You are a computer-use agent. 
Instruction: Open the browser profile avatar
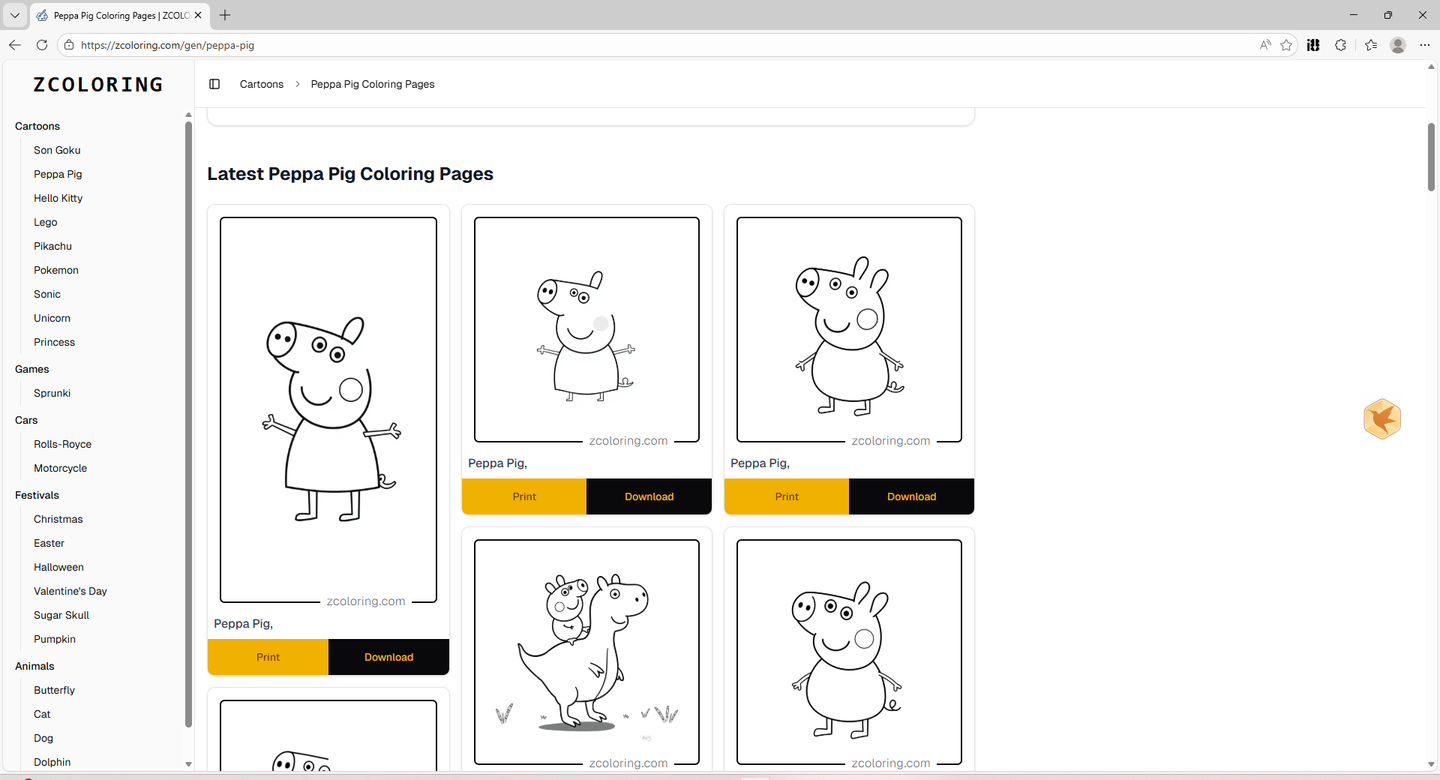(x=1398, y=45)
